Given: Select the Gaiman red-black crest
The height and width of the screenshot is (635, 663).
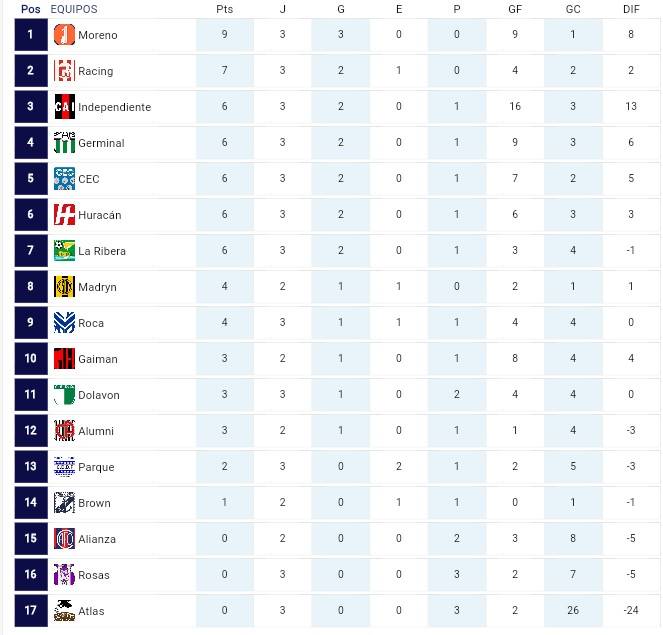Looking at the screenshot, I should click(64, 359).
